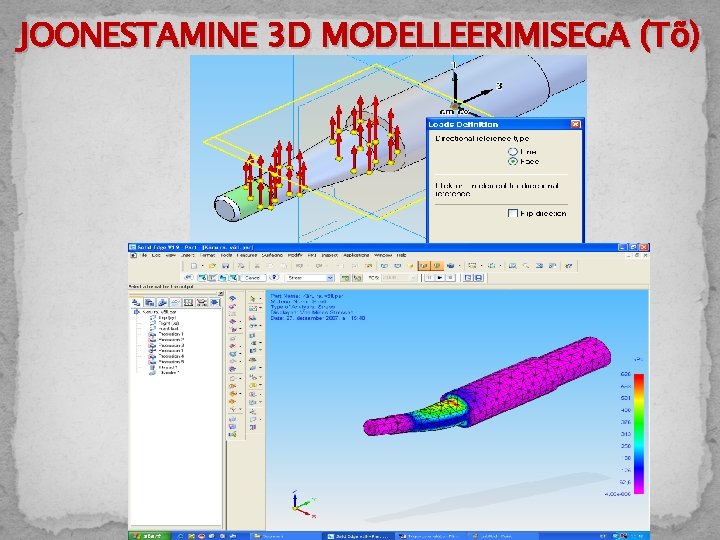Click the Cancel button in ribbon bar

pos(253,278)
